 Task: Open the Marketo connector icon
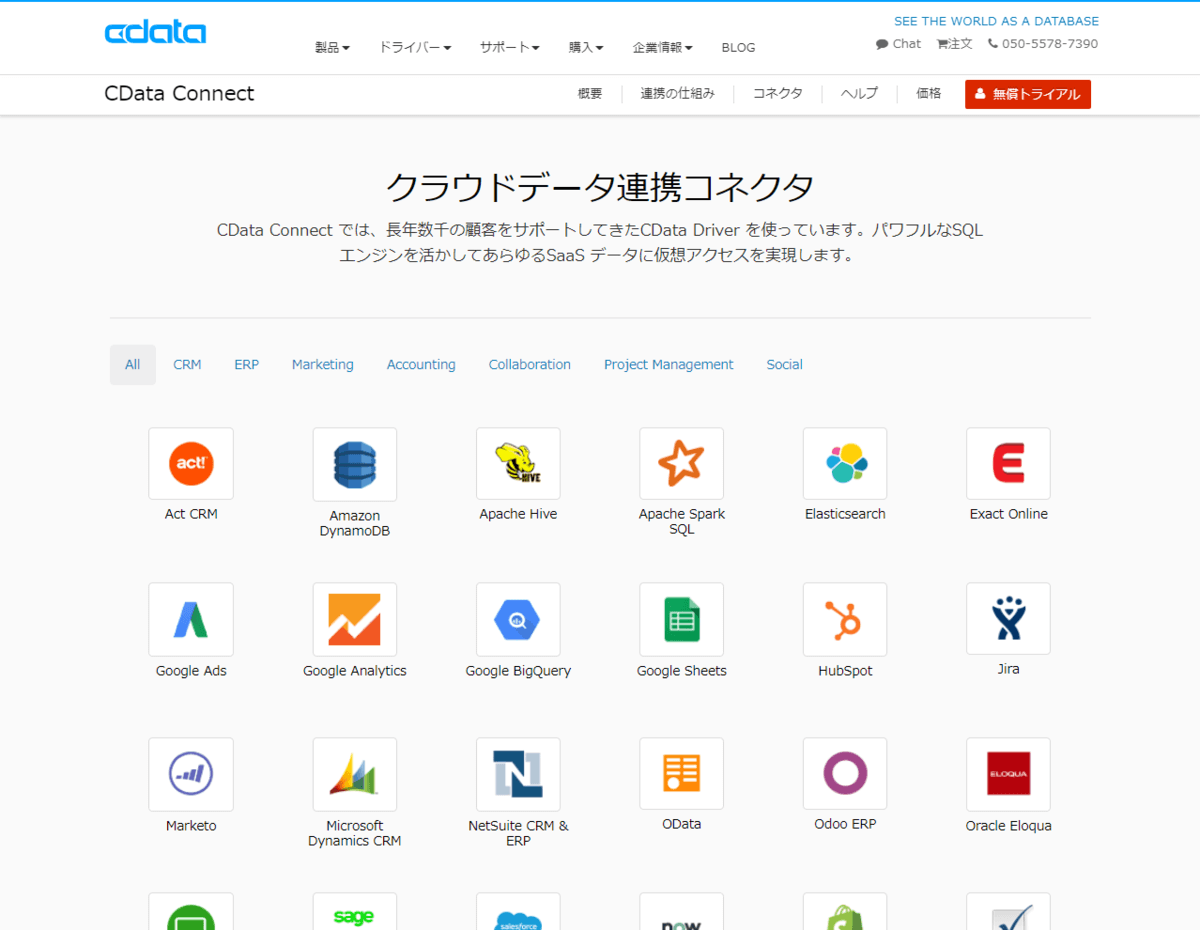click(x=191, y=775)
